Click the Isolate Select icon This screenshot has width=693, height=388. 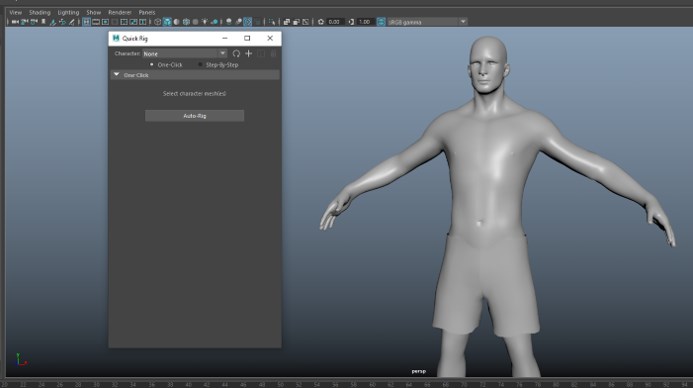pos(272,22)
